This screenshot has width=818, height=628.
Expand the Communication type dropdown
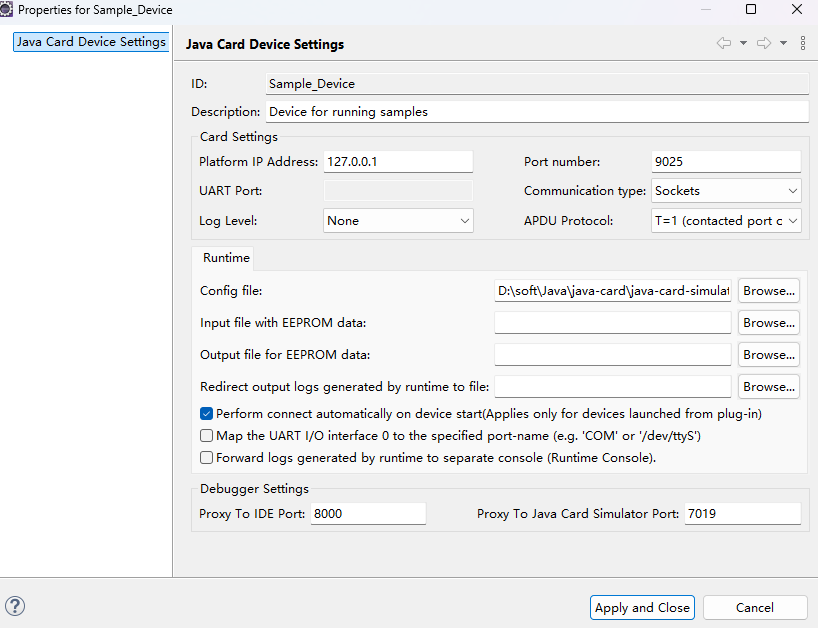pos(726,190)
